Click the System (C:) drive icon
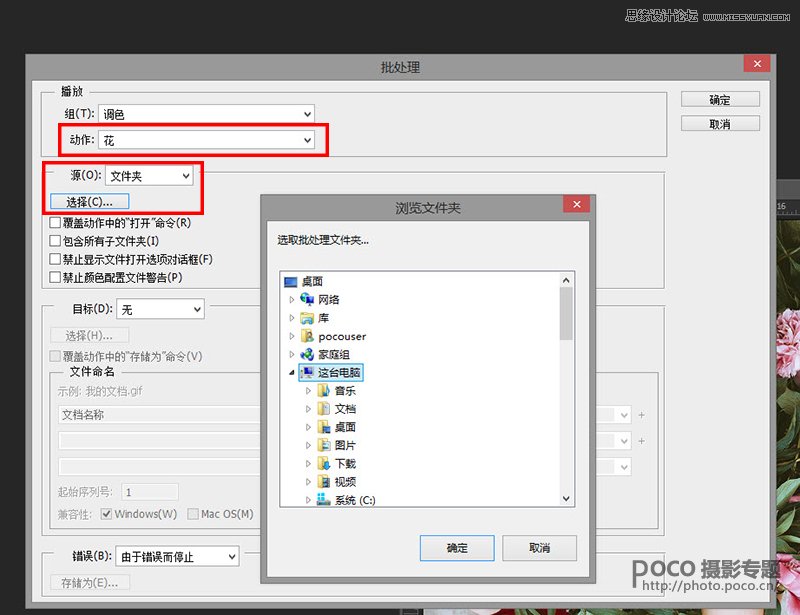The height and width of the screenshot is (615, 800). [x=323, y=499]
